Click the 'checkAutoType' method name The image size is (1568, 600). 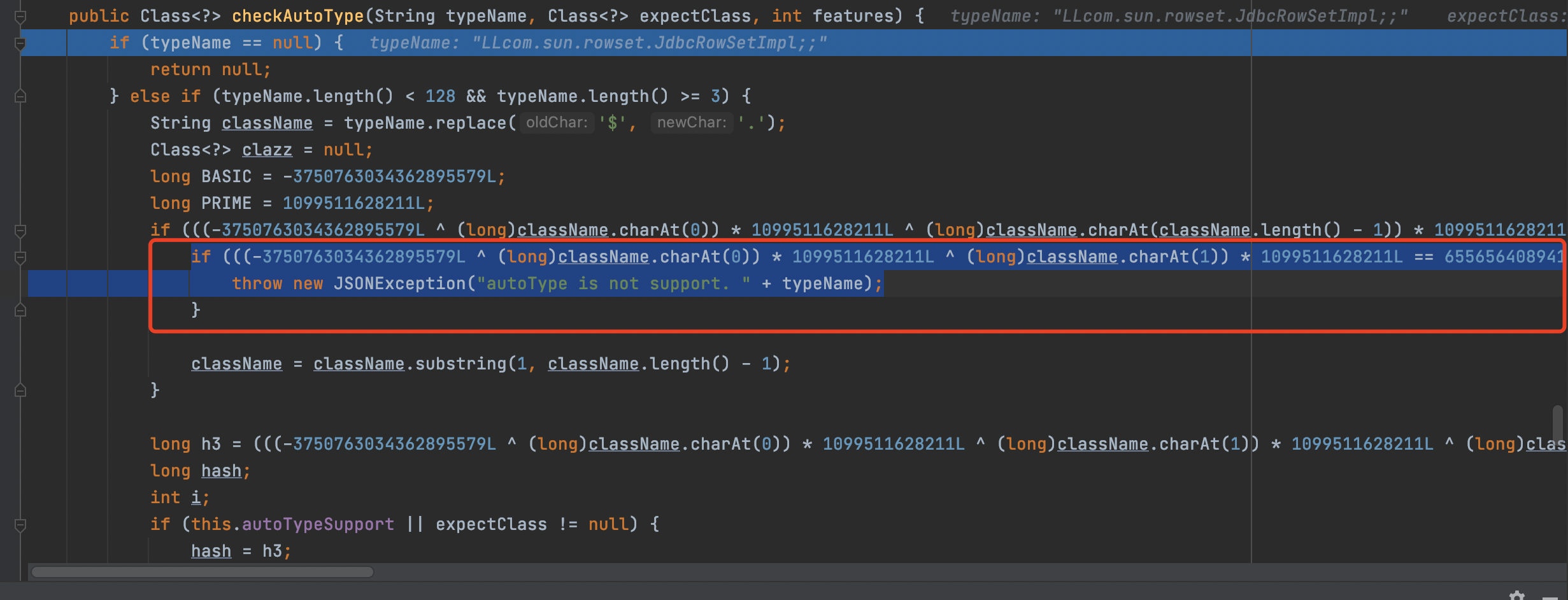297,16
